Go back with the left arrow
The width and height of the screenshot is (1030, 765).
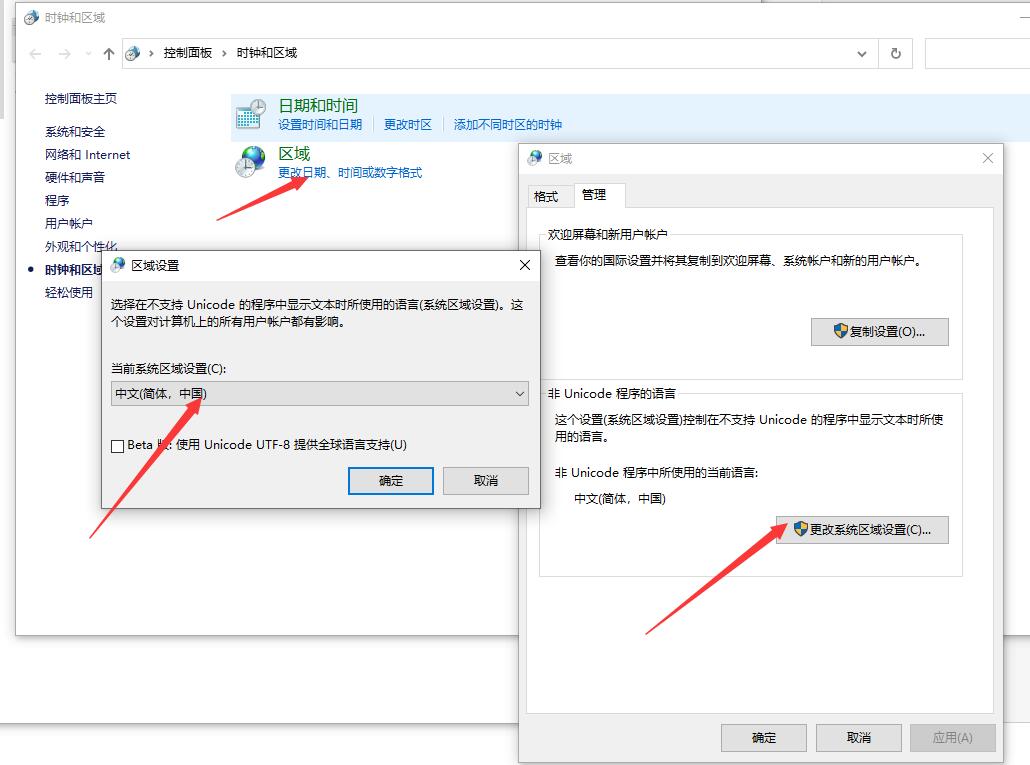click(x=35, y=54)
